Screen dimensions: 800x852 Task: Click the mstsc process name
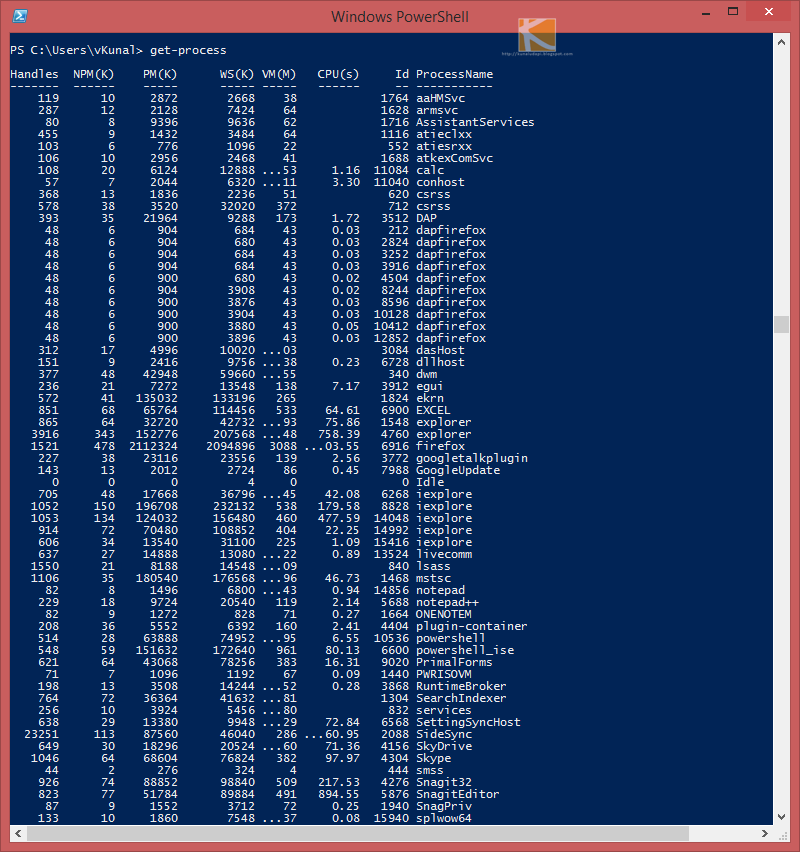click(x=433, y=578)
